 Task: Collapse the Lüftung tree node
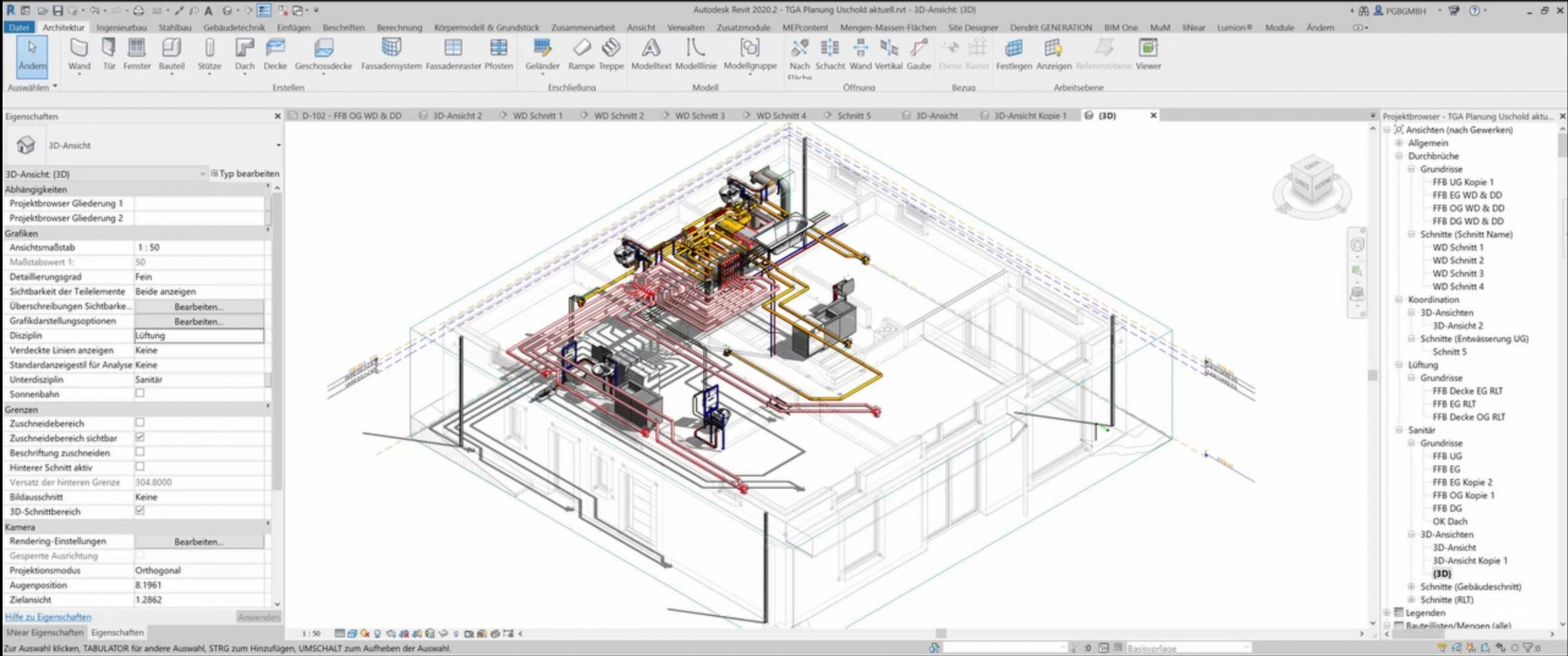click(x=1400, y=365)
